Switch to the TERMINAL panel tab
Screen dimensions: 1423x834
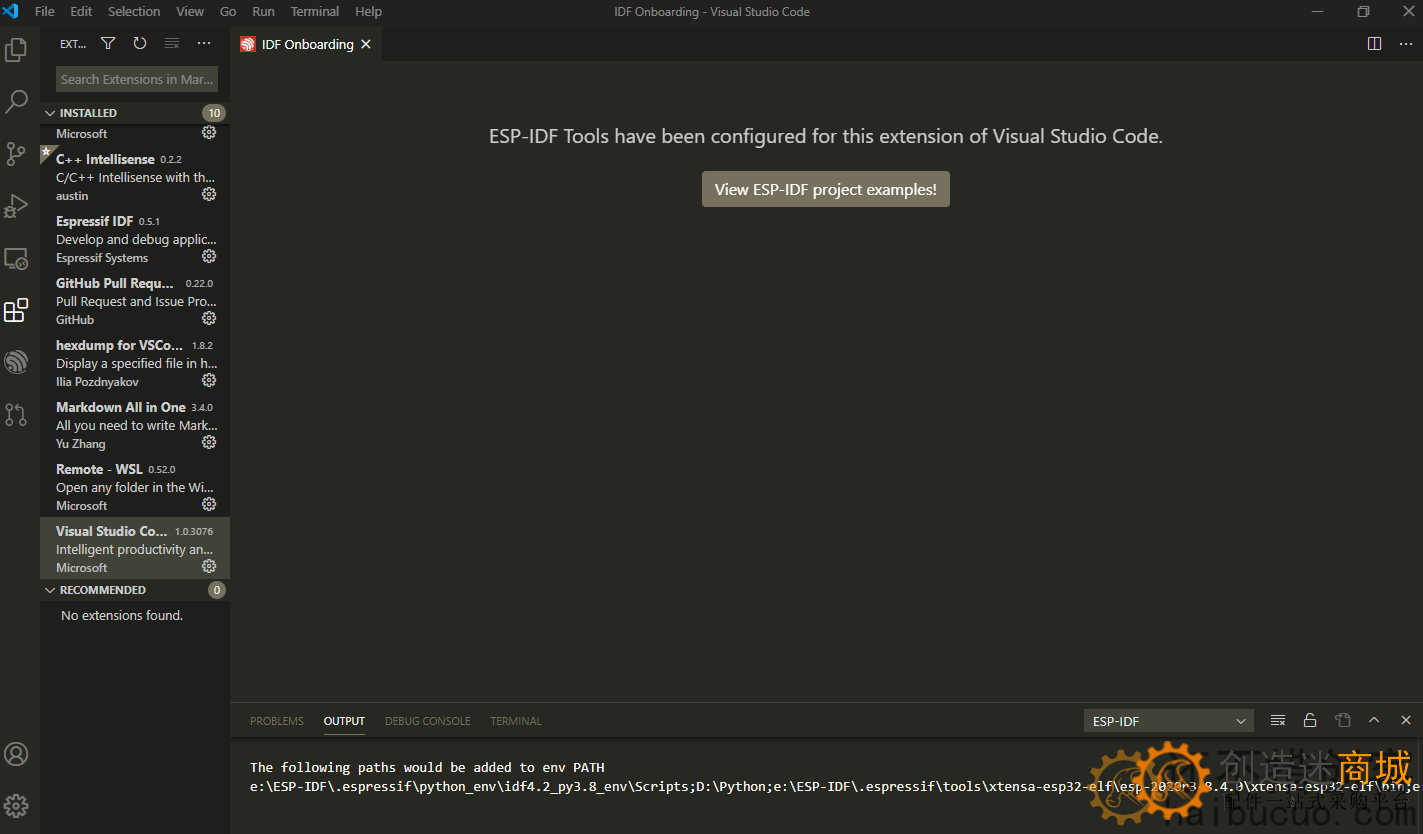click(x=516, y=721)
